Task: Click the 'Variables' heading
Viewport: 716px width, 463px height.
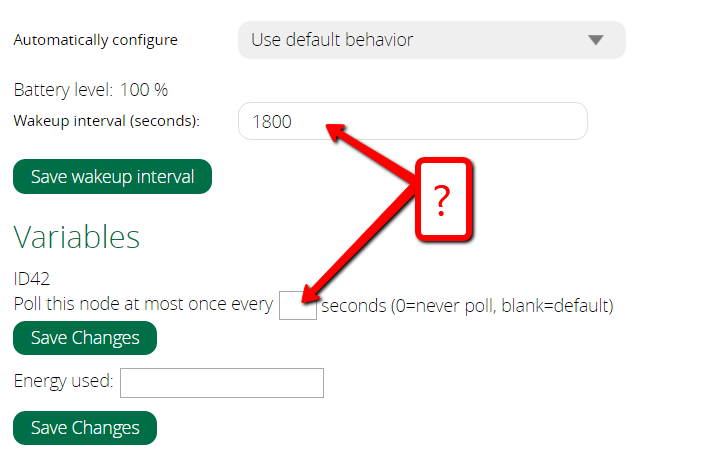Action: coord(76,236)
